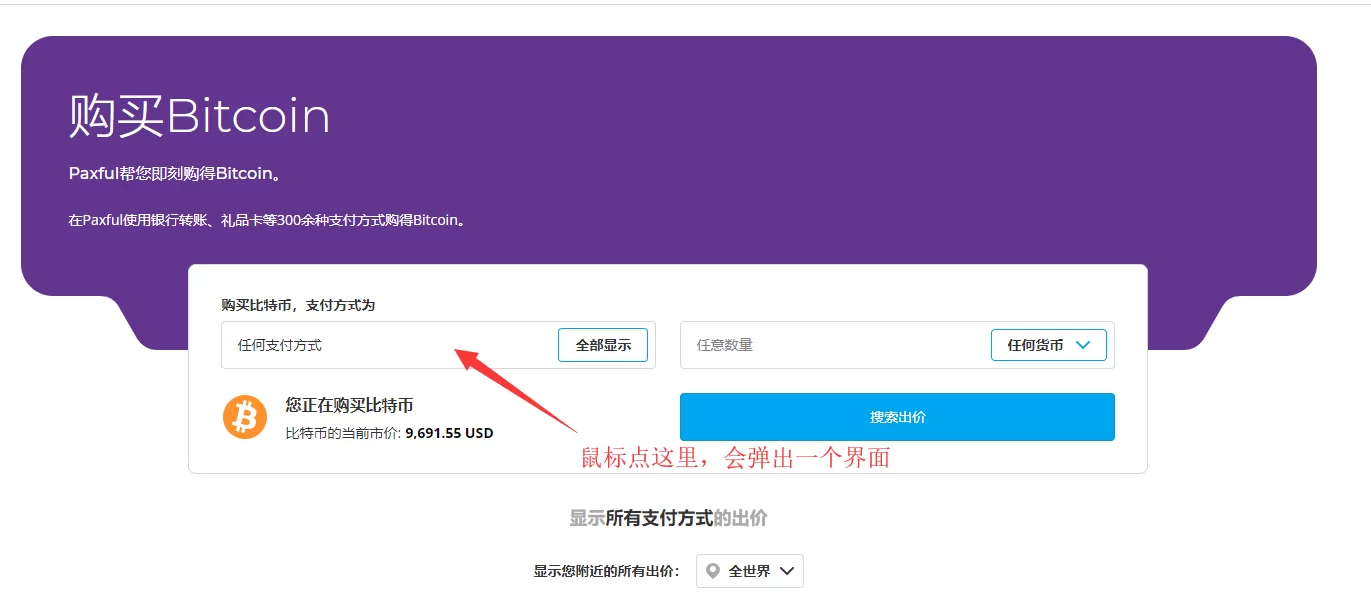
Task: Click the blue 搜索出价 button
Action: click(897, 417)
